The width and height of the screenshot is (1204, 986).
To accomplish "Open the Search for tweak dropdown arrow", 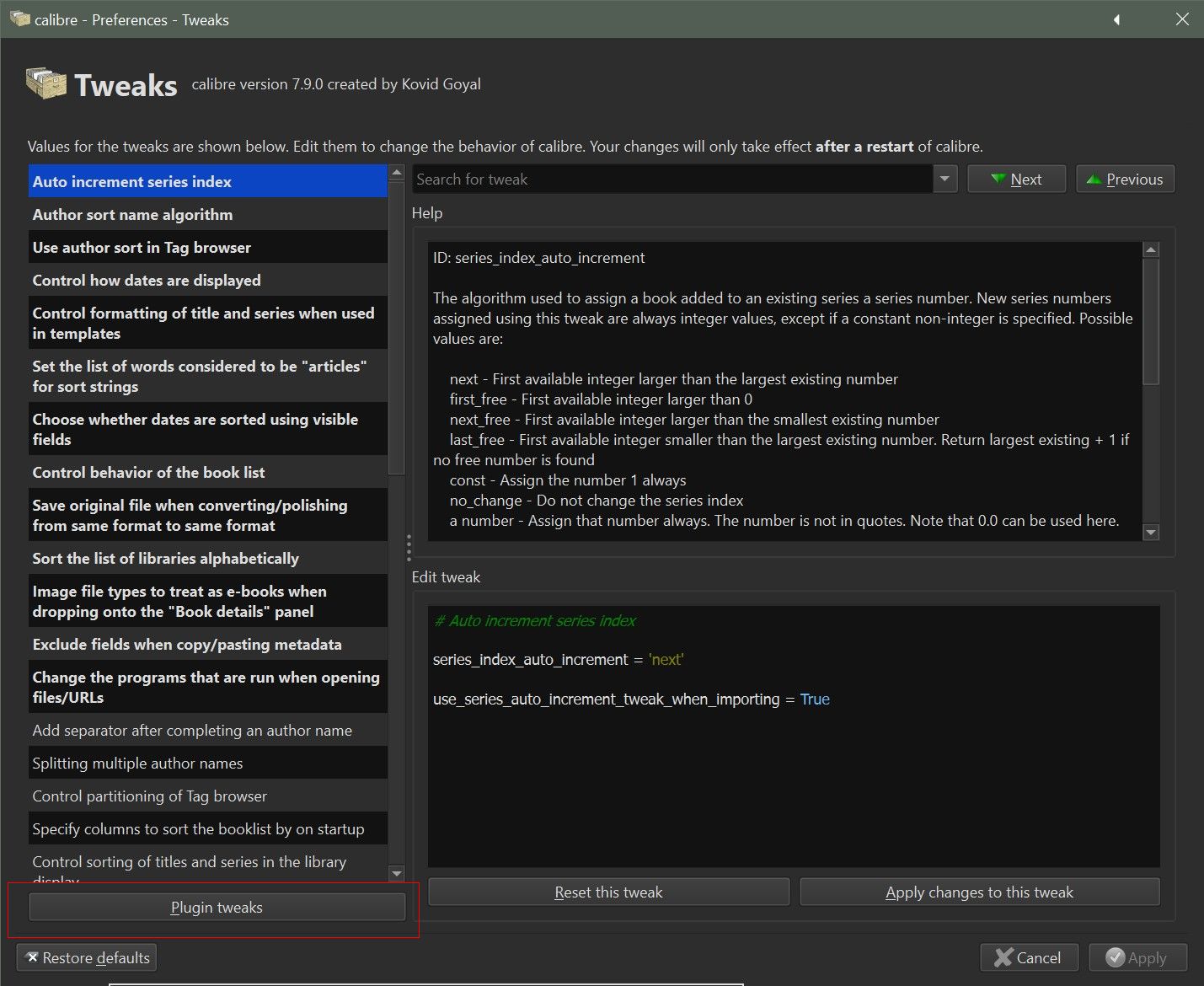I will pyautogui.click(x=944, y=179).
